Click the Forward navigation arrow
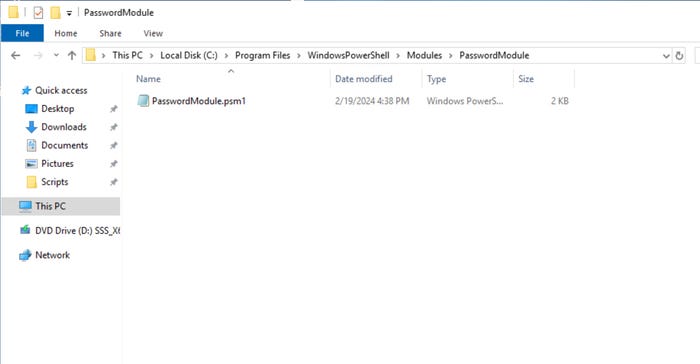The width and height of the screenshot is (700, 364). pyautogui.click(x=38, y=55)
